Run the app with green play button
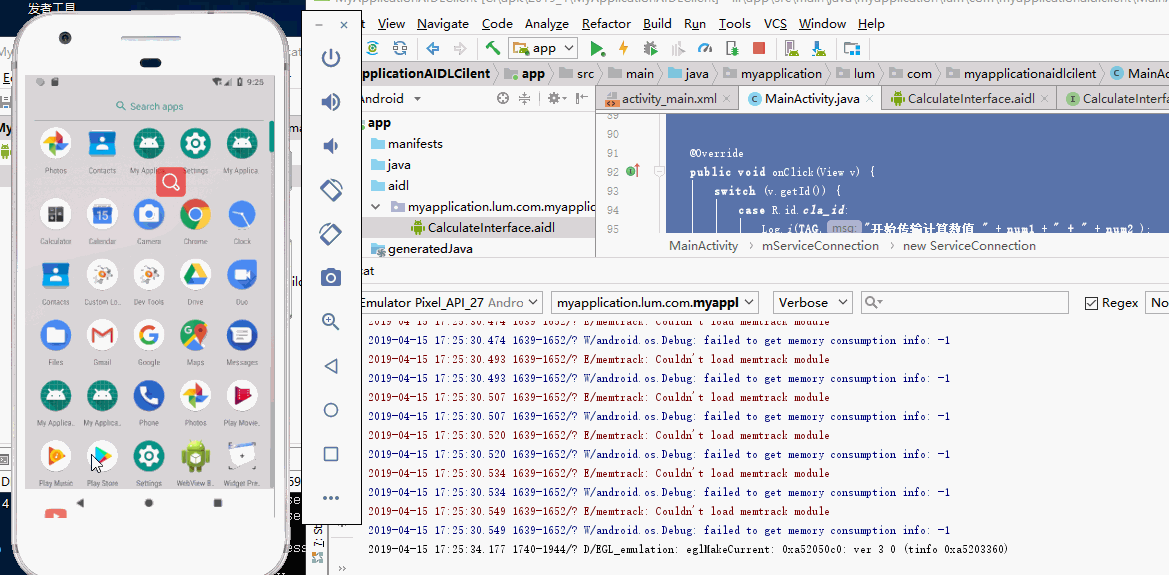This screenshot has height=575, width=1169. (x=596, y=48)
